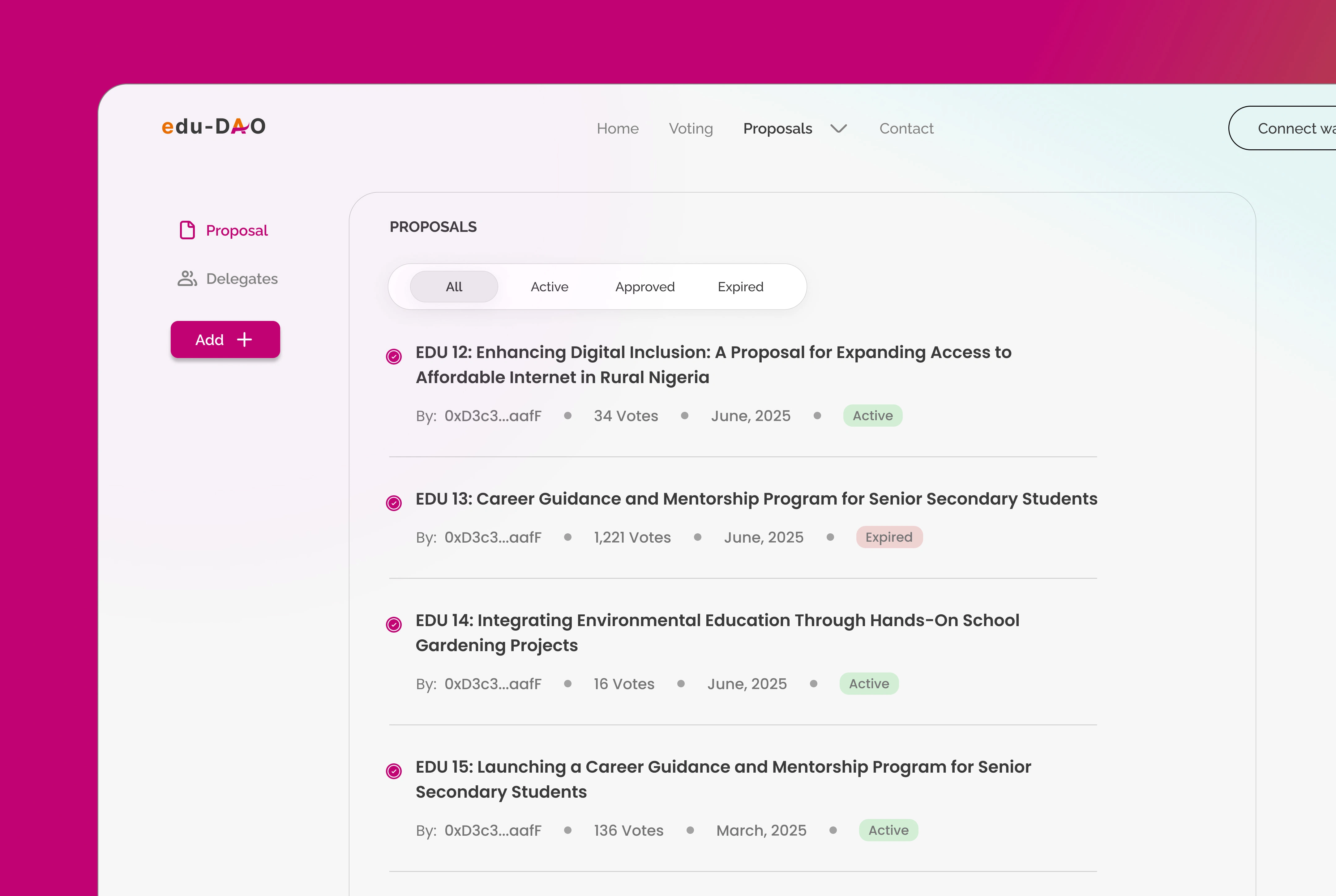This screenshot has height=896, width=1336.
Task: Click the checkmark circle beside EDU 15
Action: pyautogui.click(x=394, y=771)
